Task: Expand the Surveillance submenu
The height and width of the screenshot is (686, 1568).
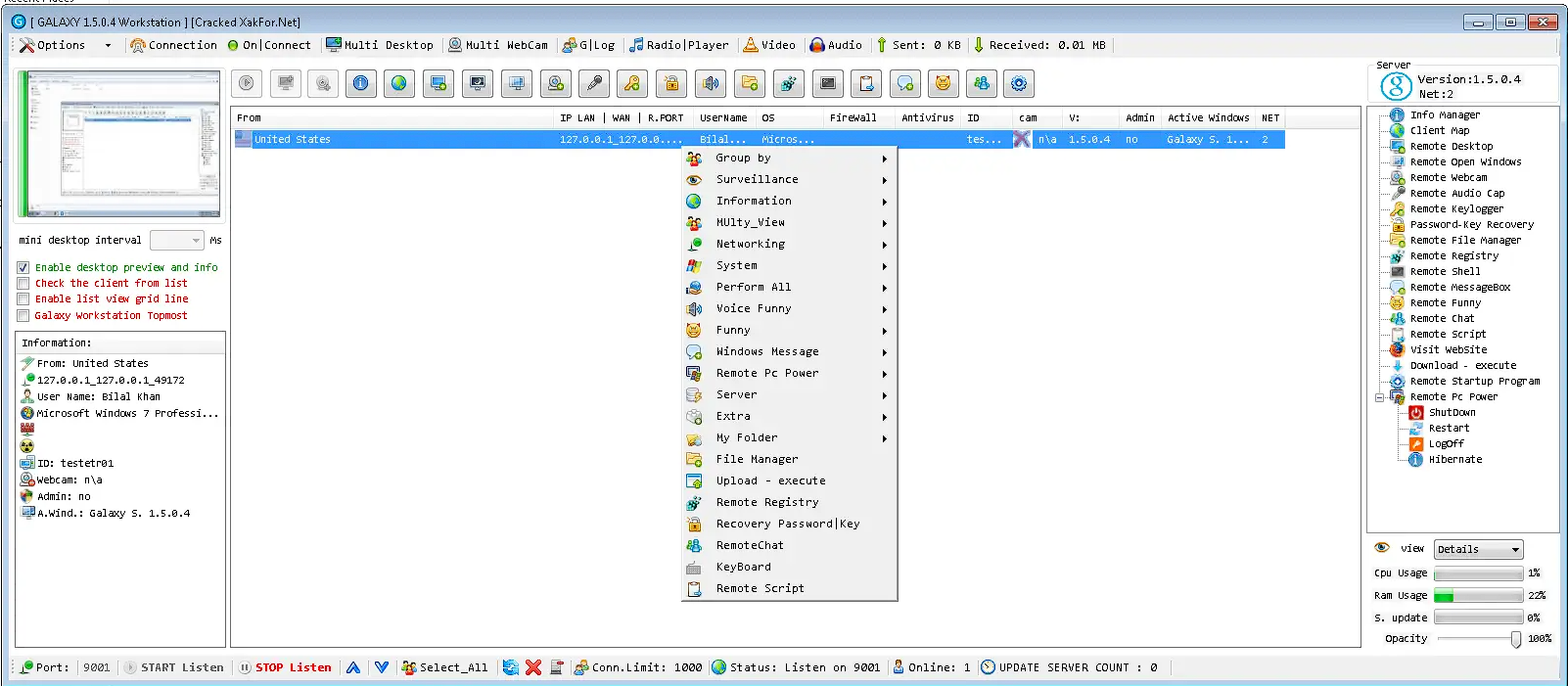Action: point(789,179)
